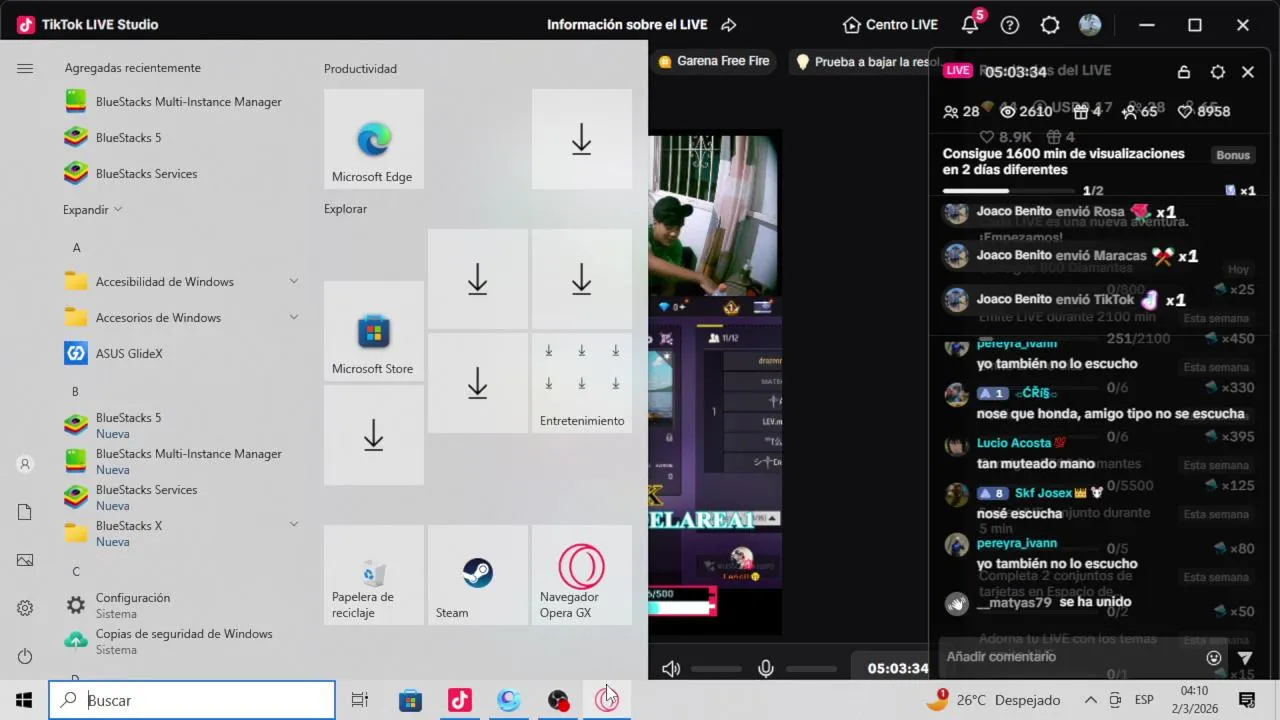Open the Entretenimiento tile folder
Image resolution: width=1280 pixels, height=720 pixels.
click(x=582, y=383)
